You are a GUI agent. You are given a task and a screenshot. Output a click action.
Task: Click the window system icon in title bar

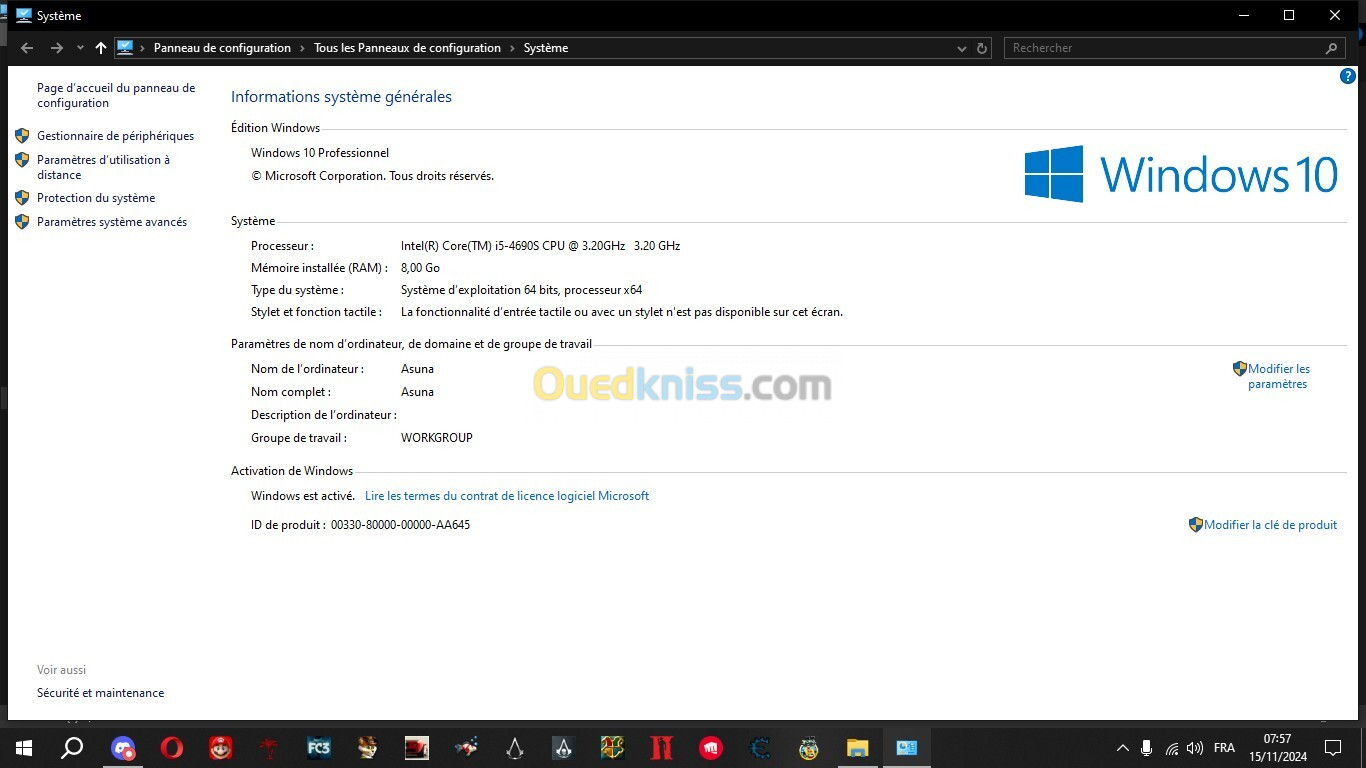24,15
